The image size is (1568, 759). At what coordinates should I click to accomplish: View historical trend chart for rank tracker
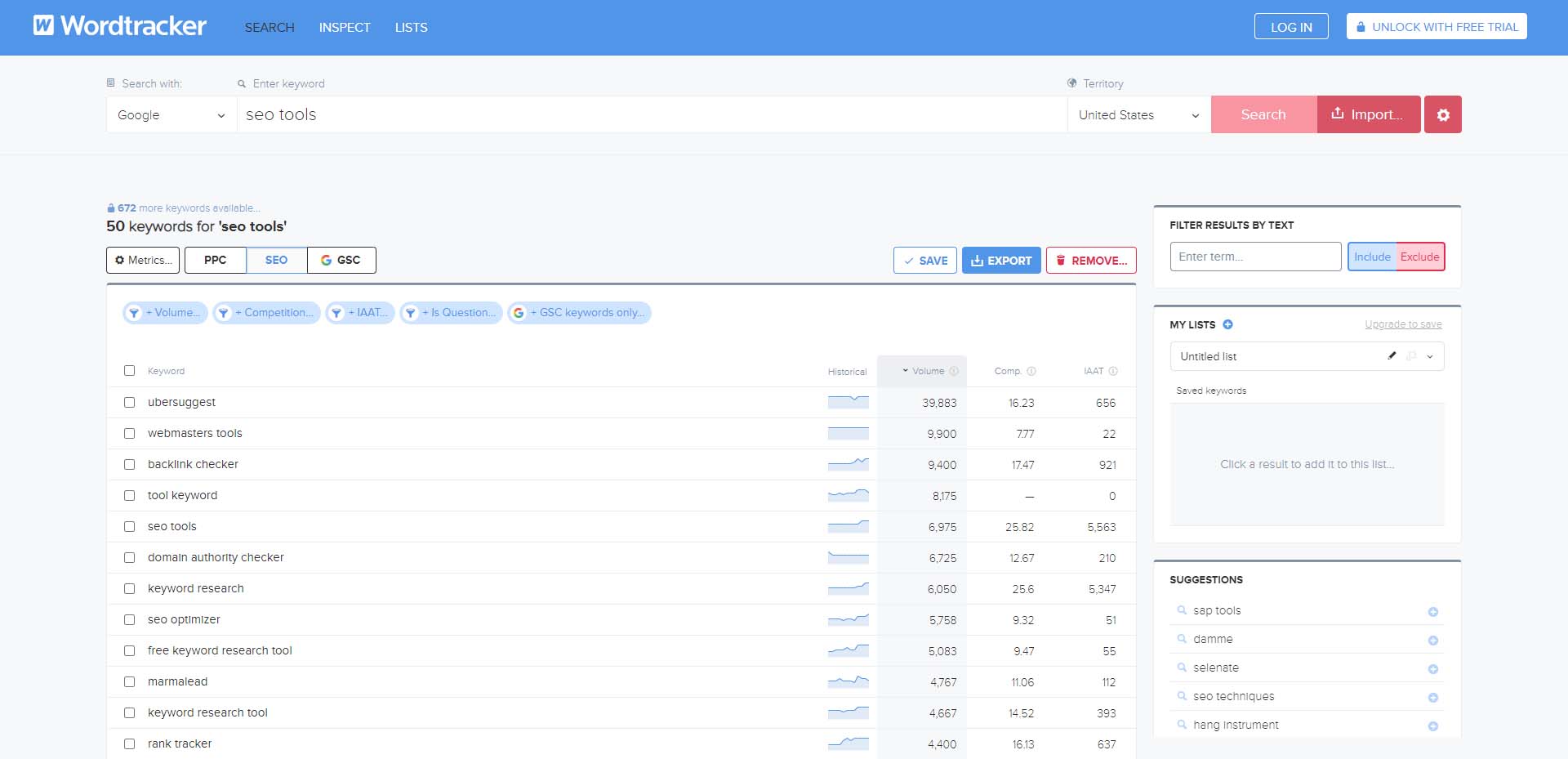pyautogui.click(x=849, y=743)
